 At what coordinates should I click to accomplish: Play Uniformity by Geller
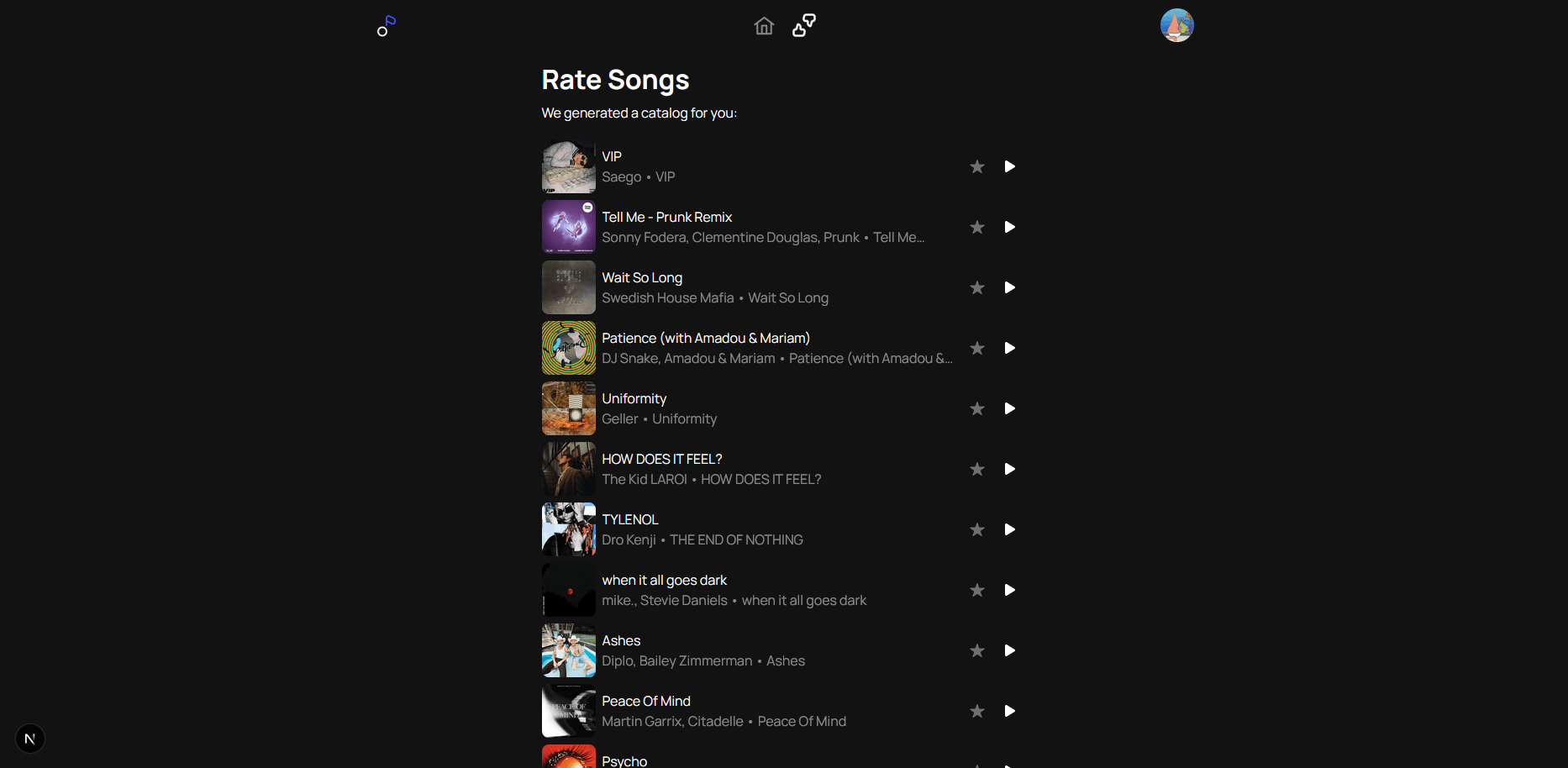pyautogui.click(x=1010, y=408)
